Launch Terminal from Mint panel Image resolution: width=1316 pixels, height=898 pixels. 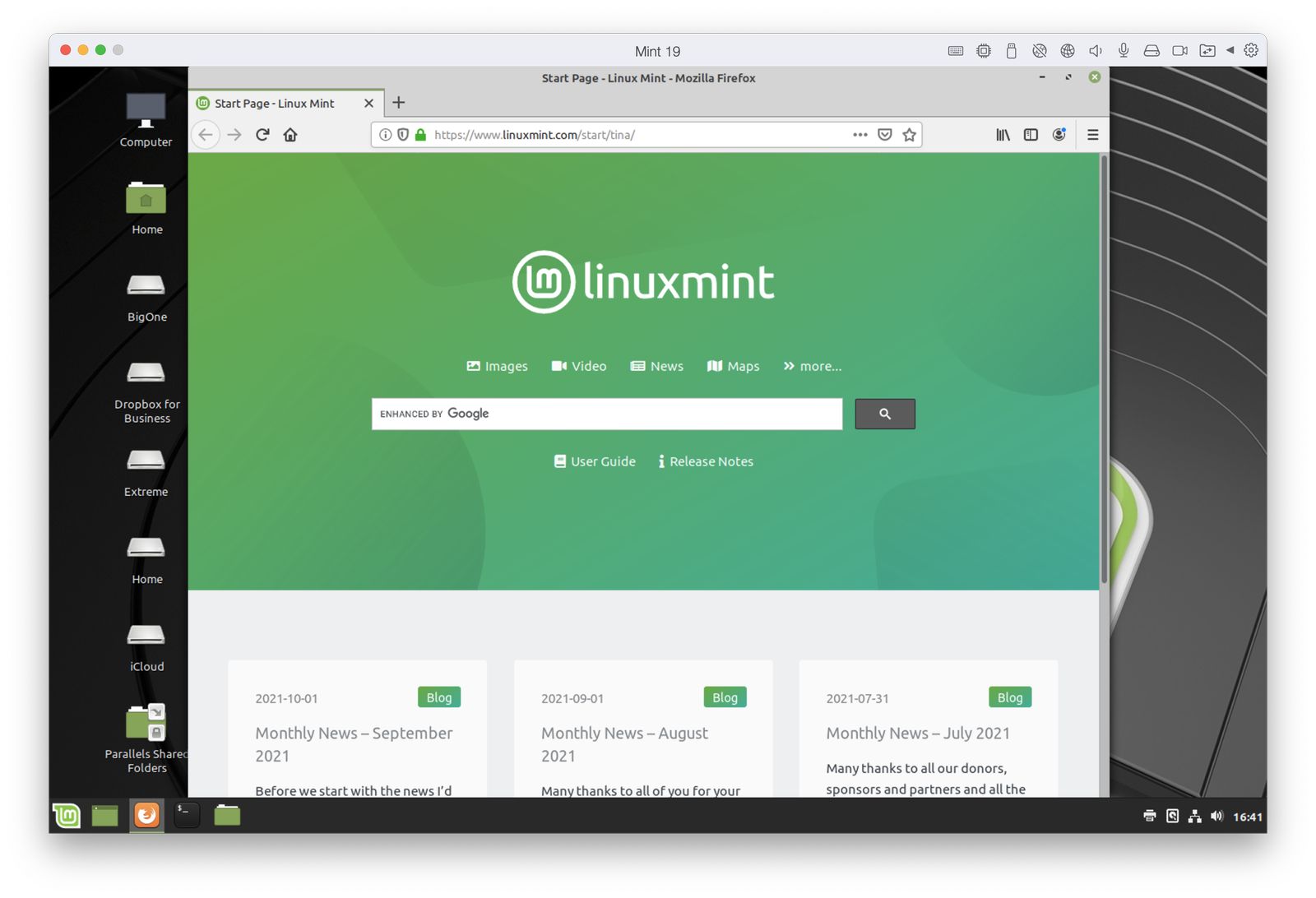pyautogui.click(x=186, y=815)
